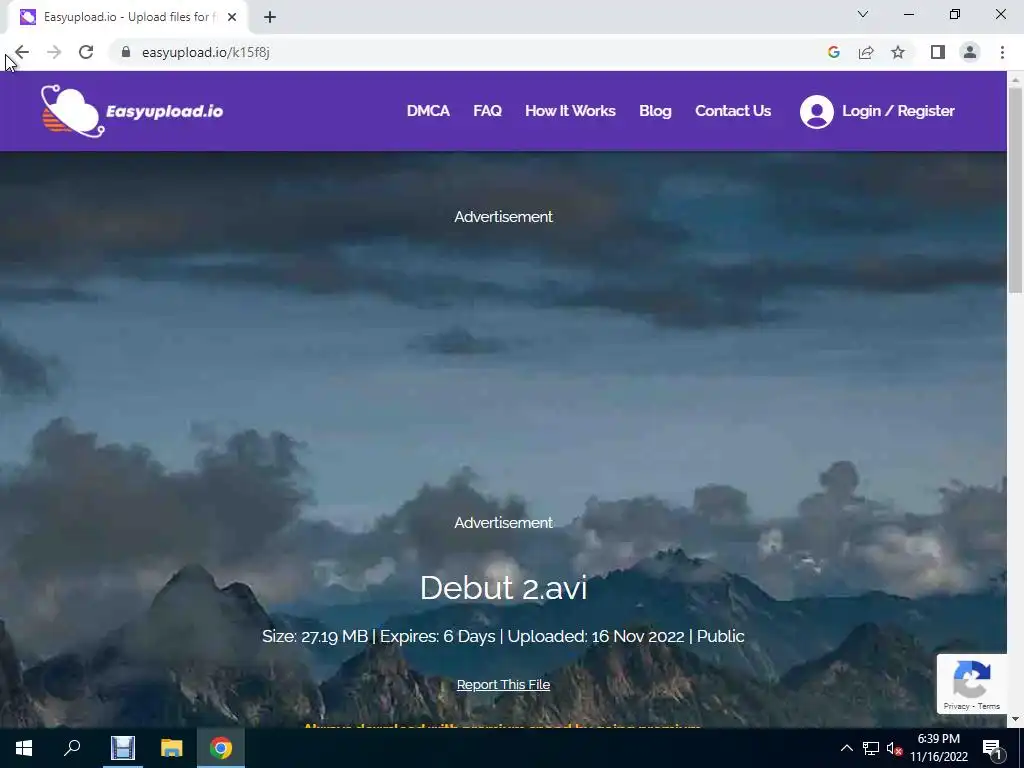Reload the page with refresh icon
Image resolution: width=1024 pixels, height=768 pixels.
point(86,52)
